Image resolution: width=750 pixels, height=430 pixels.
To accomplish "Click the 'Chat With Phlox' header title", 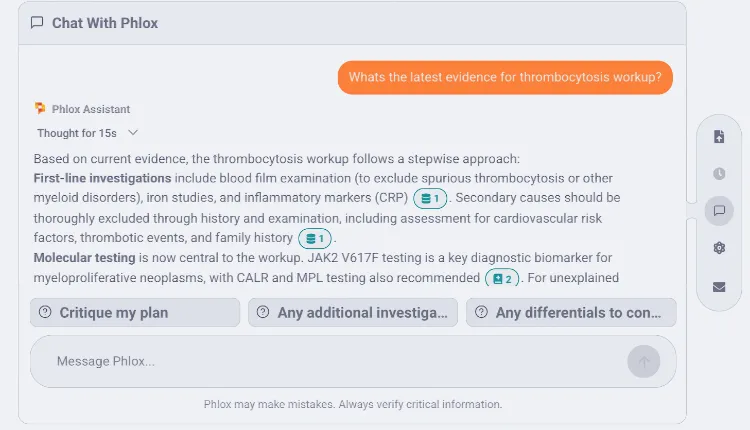I will (x=105, y=23).
